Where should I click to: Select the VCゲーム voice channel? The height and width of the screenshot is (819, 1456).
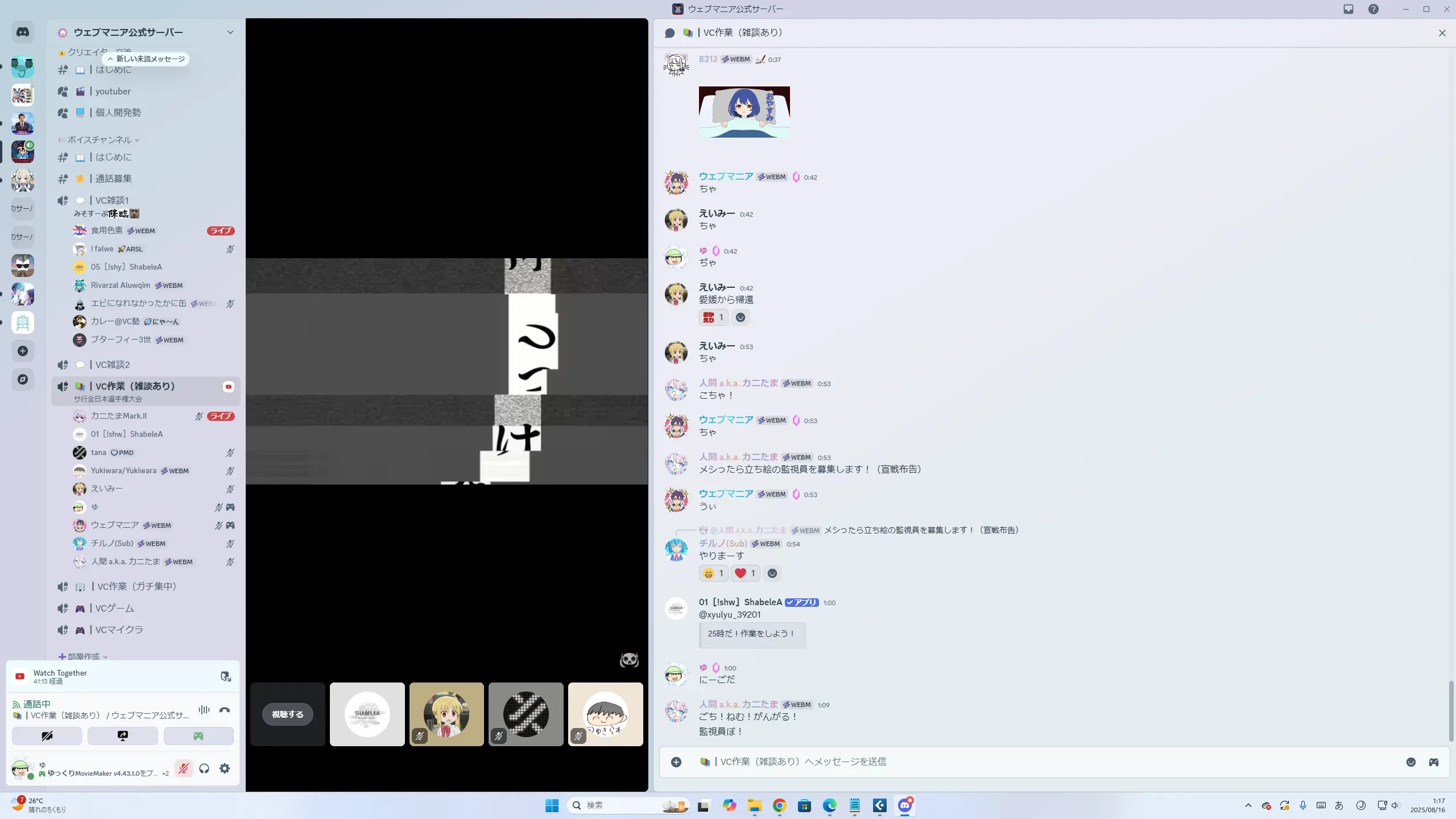[x=114, y=609]
